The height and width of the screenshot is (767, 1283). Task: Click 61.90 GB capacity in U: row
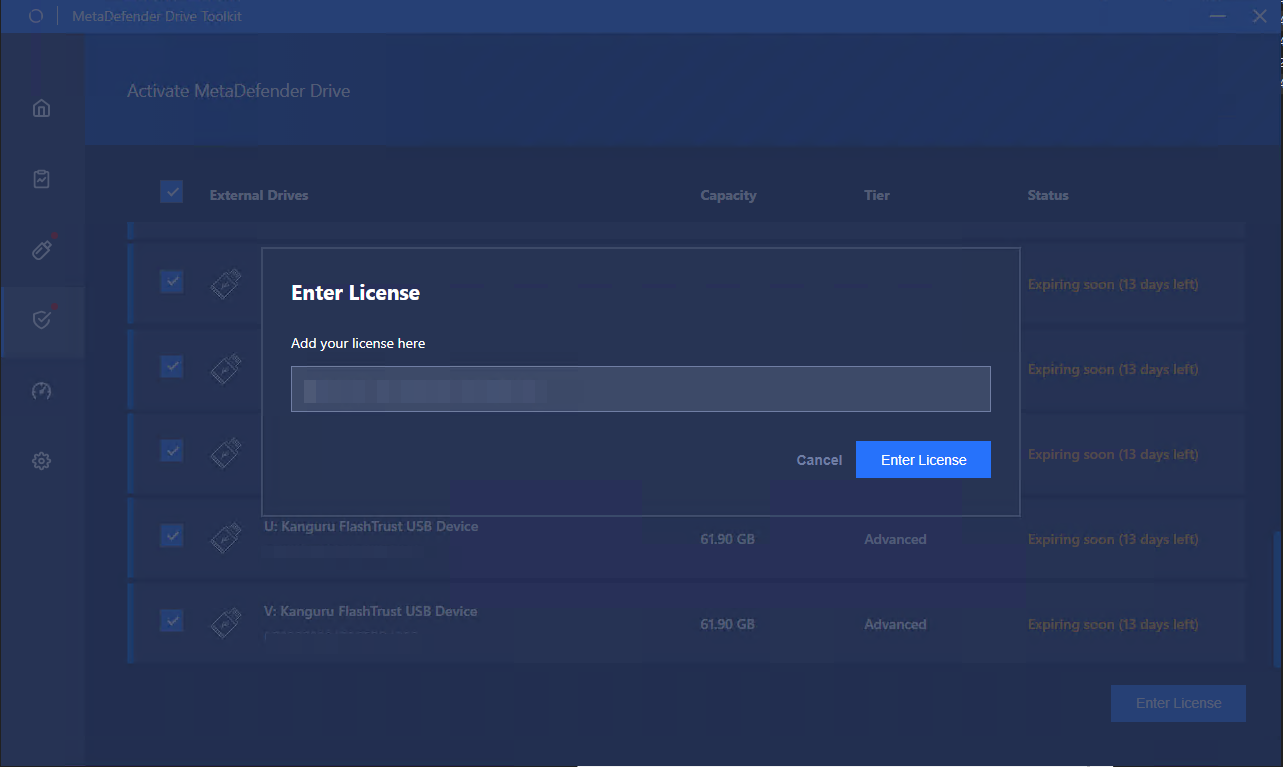(x=727, y=539)
